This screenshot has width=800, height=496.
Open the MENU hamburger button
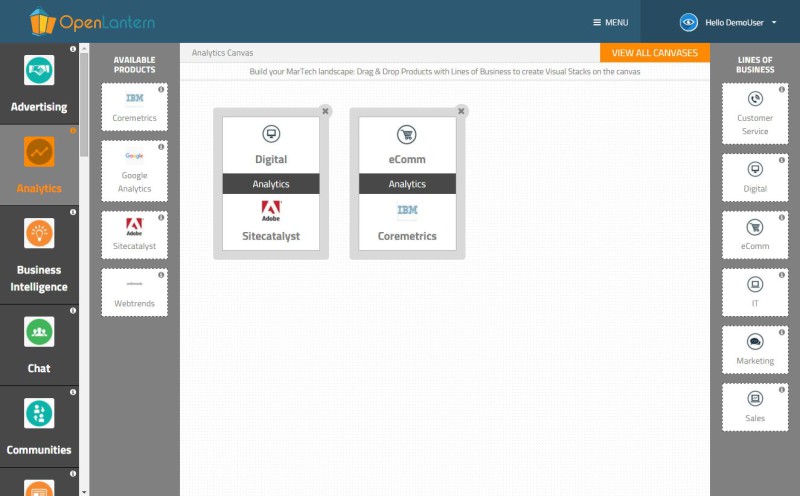(x=610, y=22)
